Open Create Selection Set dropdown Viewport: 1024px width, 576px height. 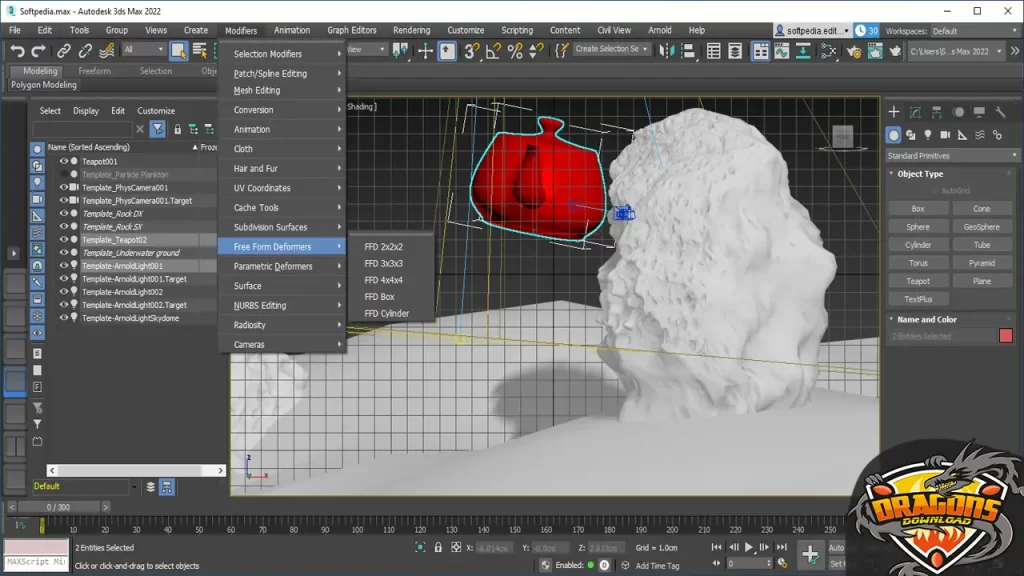click(612, 49)
